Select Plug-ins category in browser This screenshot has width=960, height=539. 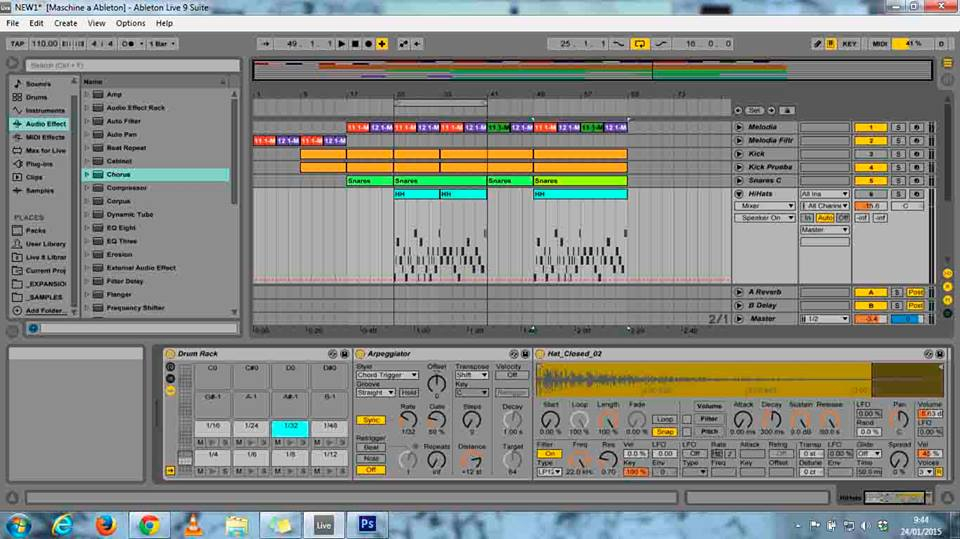pyautogui.click(x=39, y=164)
